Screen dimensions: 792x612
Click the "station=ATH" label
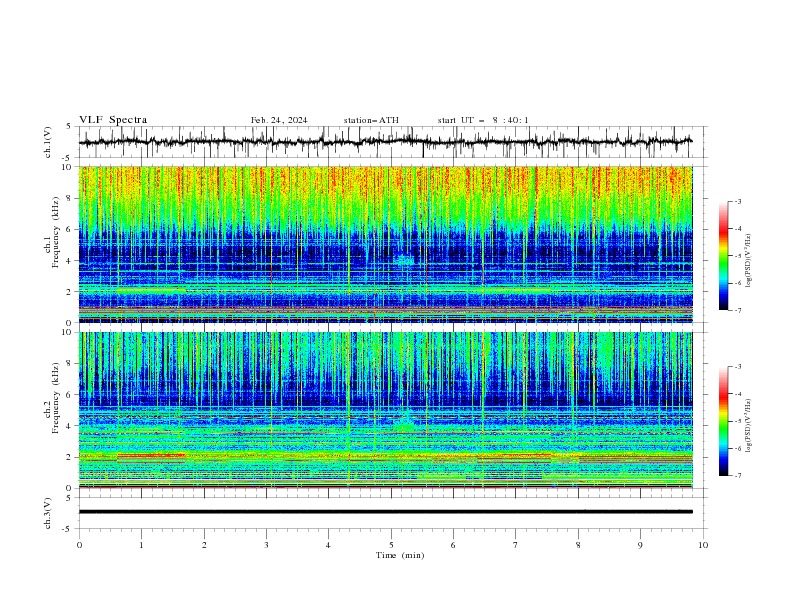(371, 120)
